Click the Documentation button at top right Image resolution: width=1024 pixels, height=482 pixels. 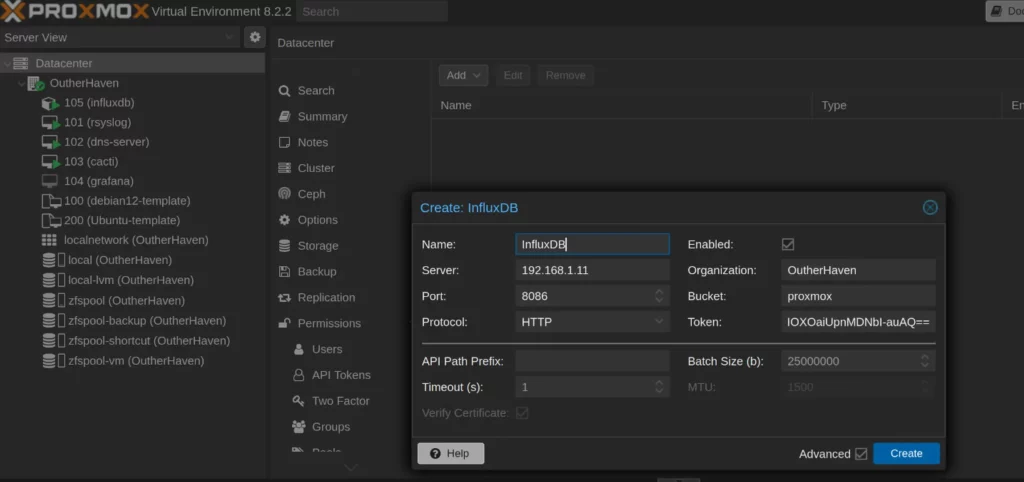[1005, 11]
